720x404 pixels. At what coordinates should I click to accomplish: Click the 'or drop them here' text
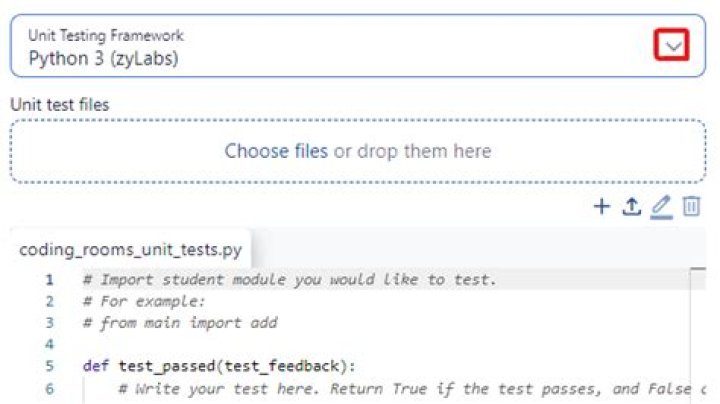[x=412, y=151]
